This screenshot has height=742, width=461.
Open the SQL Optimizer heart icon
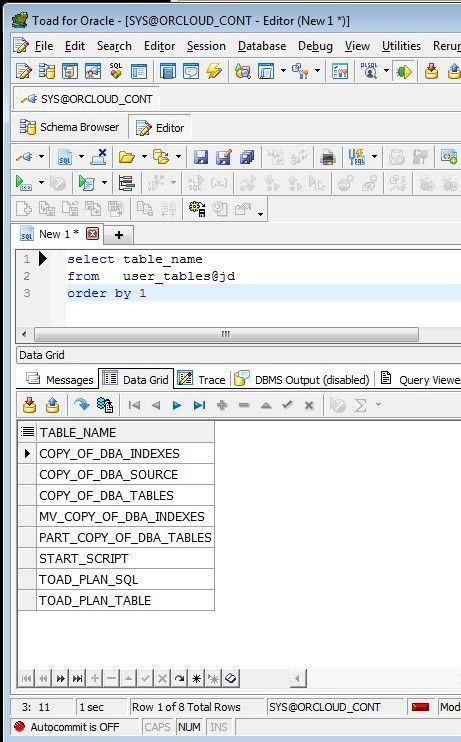click(115, 71)
